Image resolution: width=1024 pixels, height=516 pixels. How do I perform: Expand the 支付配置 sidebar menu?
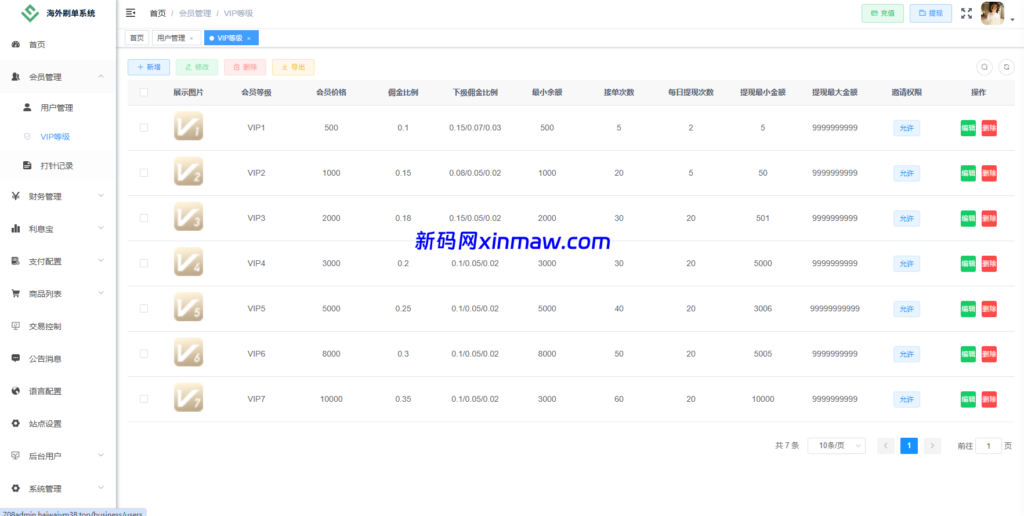point(58,261)
